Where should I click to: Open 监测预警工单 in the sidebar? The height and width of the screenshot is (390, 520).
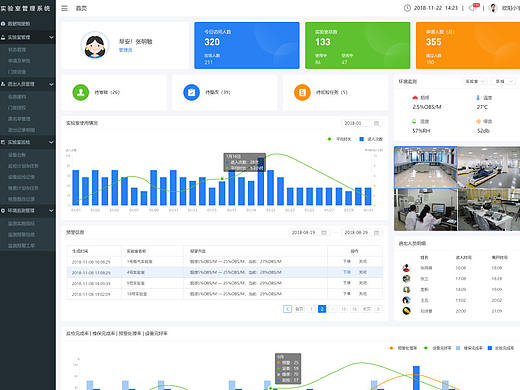[x=21, y=246]
